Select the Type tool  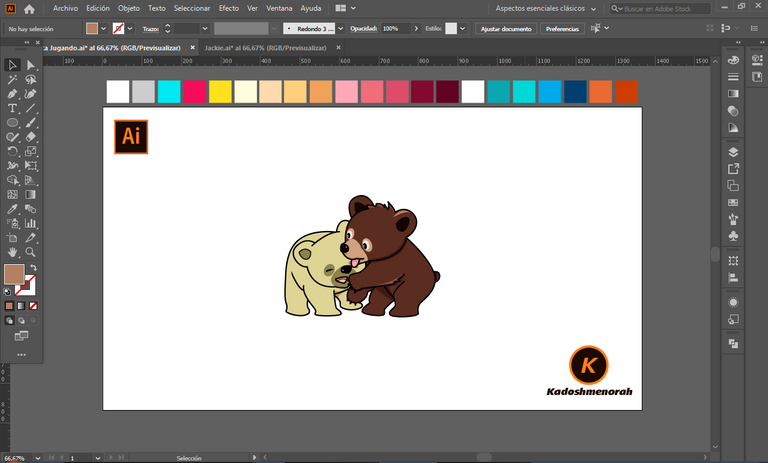tap(12, 108)
